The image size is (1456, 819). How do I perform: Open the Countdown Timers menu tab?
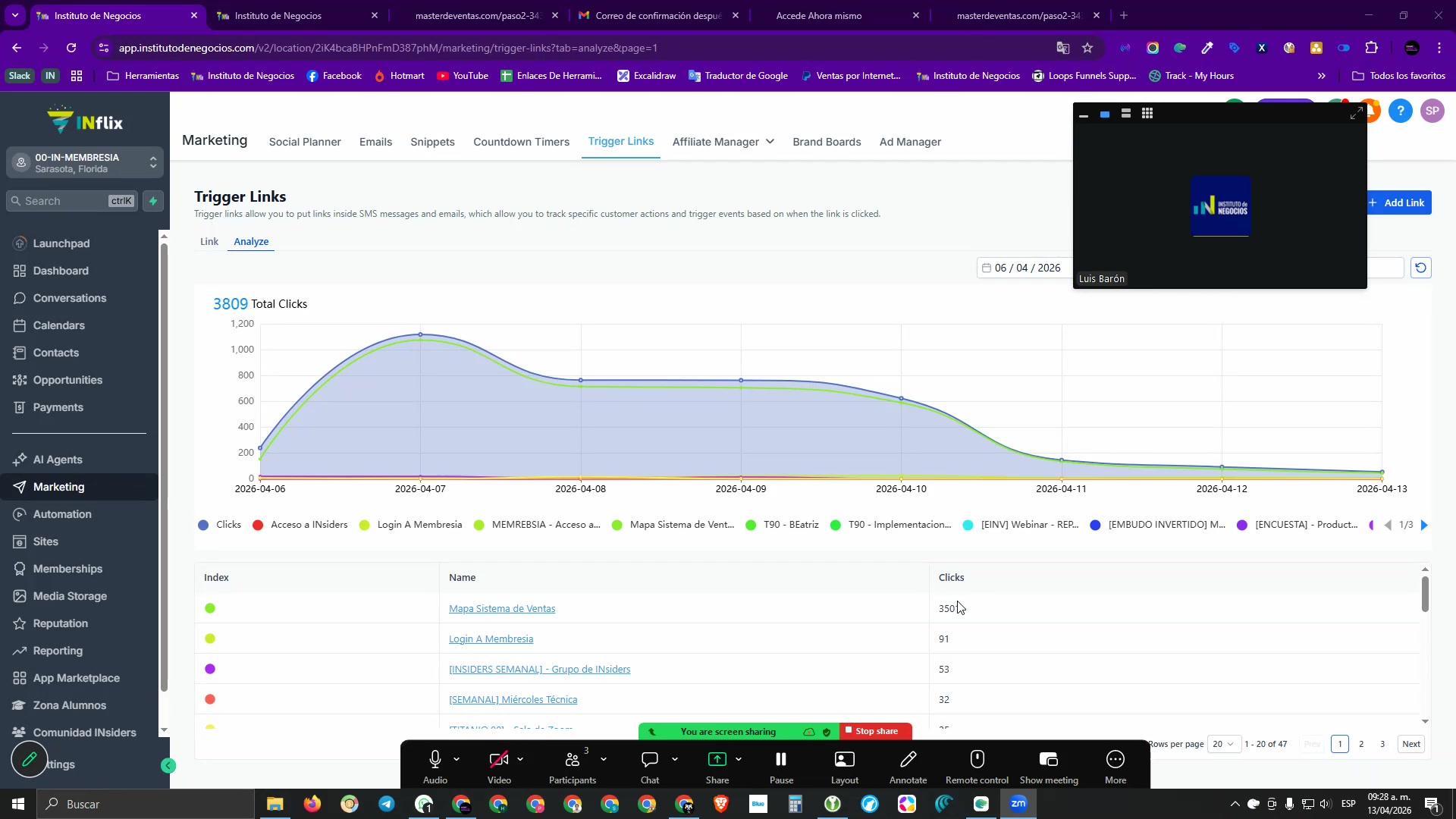tap(521, 142)
